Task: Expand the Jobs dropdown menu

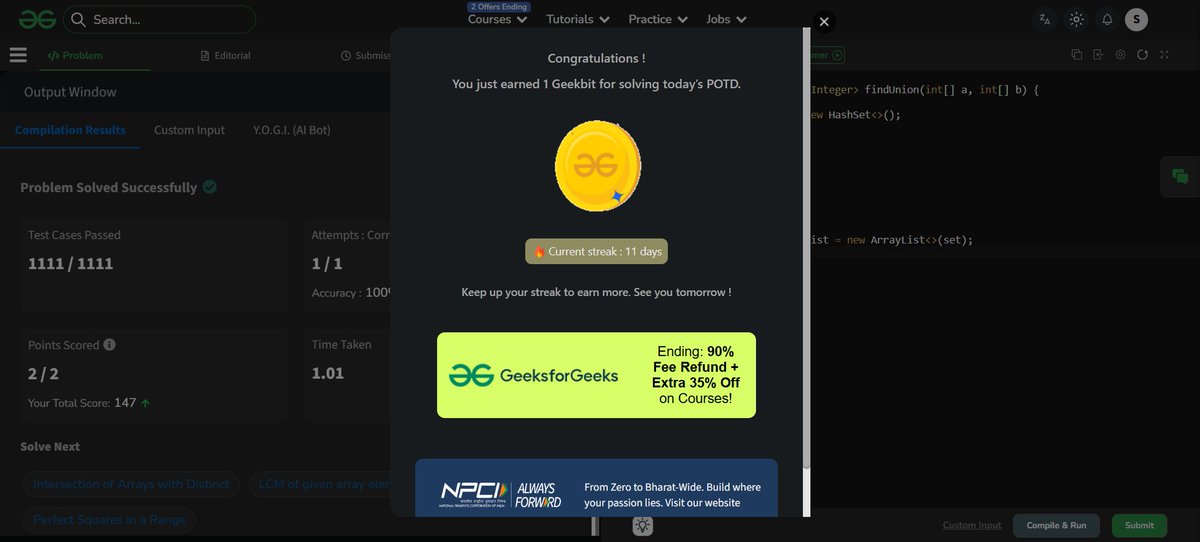Action: (x=725, y=19)
